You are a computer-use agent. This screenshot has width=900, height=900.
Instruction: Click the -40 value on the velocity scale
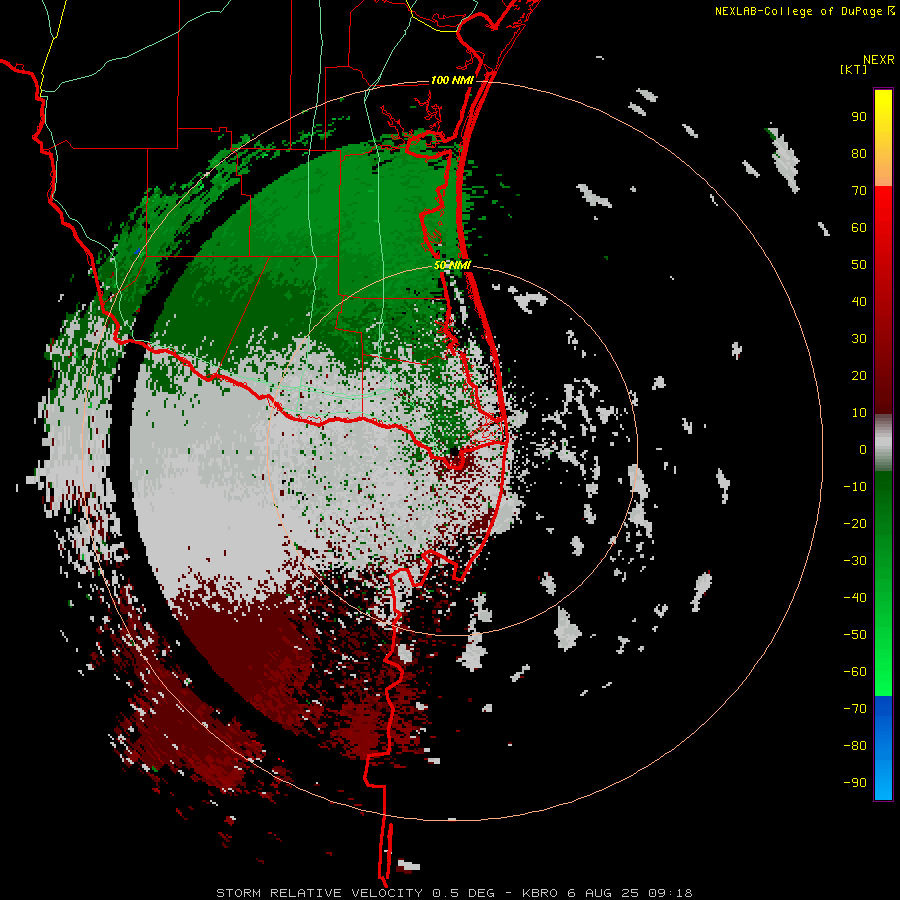click(855, 598)
